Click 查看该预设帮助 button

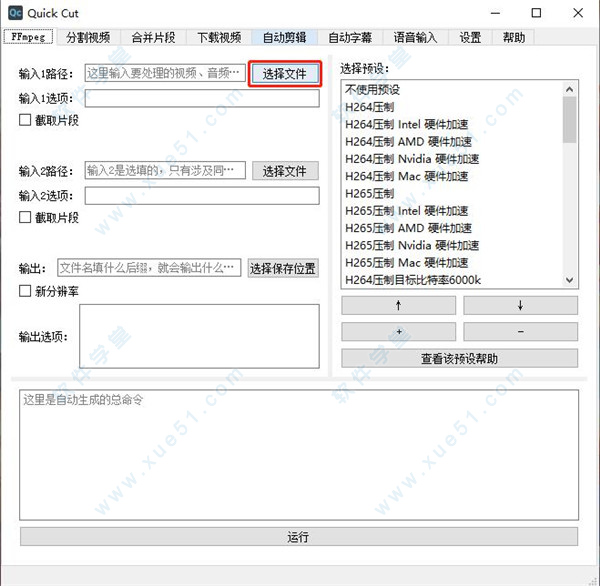tap(460, 358)
